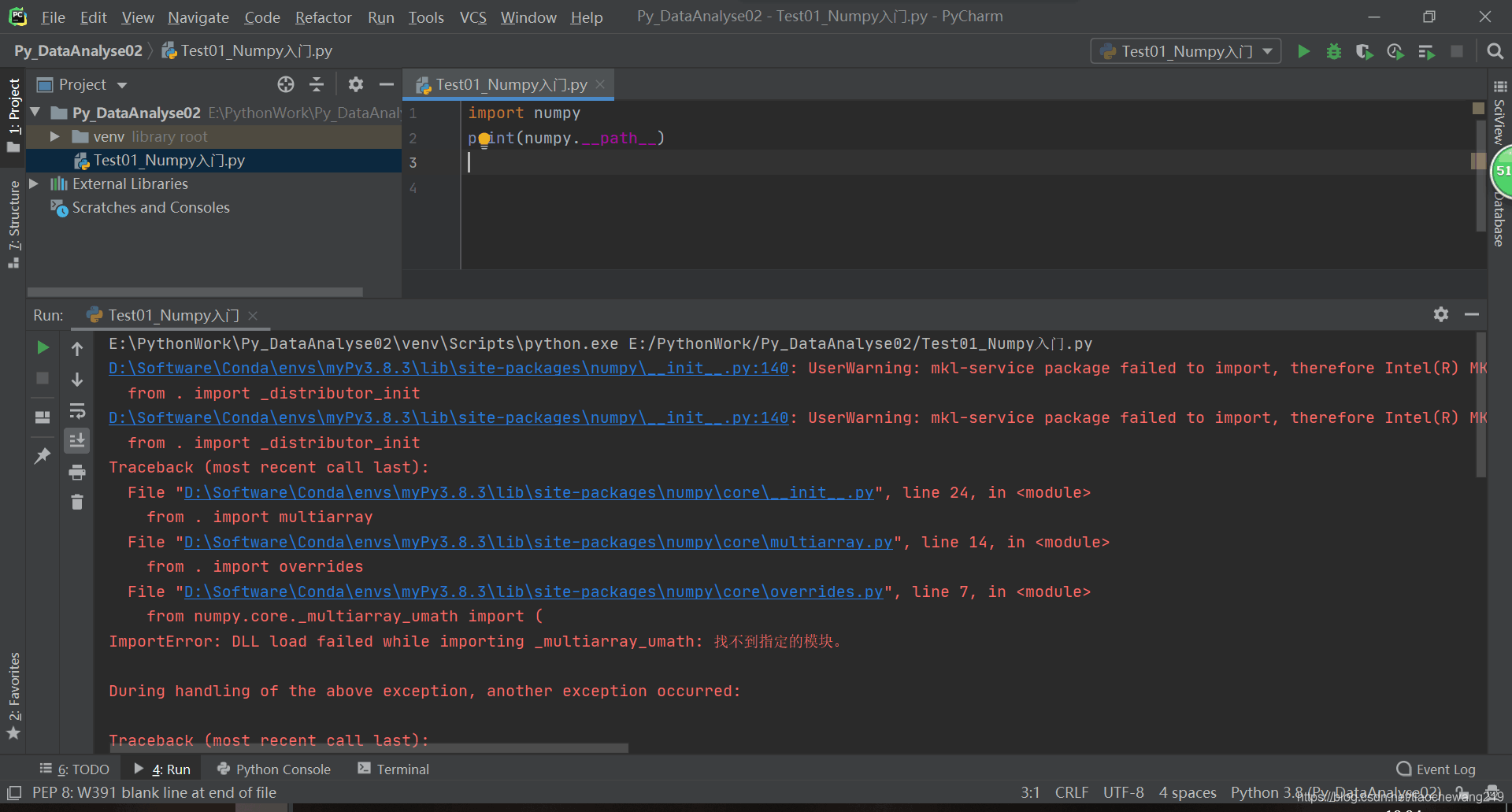The width and height of the screenshot is (1512, 812).
Task: Open numpy\core\multiarray.py link in traceback
Action: click(x=538, y=542)
